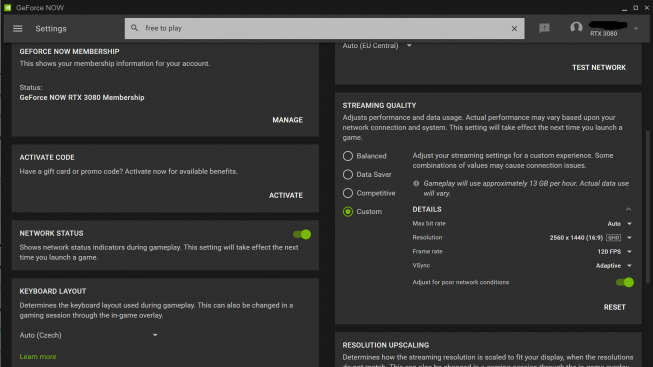Image resolution: width=653 pixels, height=367 pixels.
Task: Click the Manage membership button
Action: 287,120
